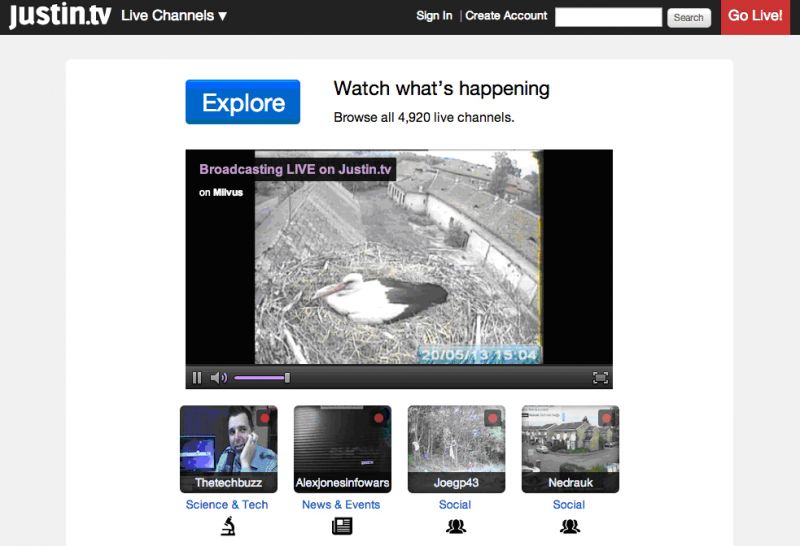Open the Thetechbuzz channel thumbnail
Viewport: 800px width, 546px height.
point(229,449)
